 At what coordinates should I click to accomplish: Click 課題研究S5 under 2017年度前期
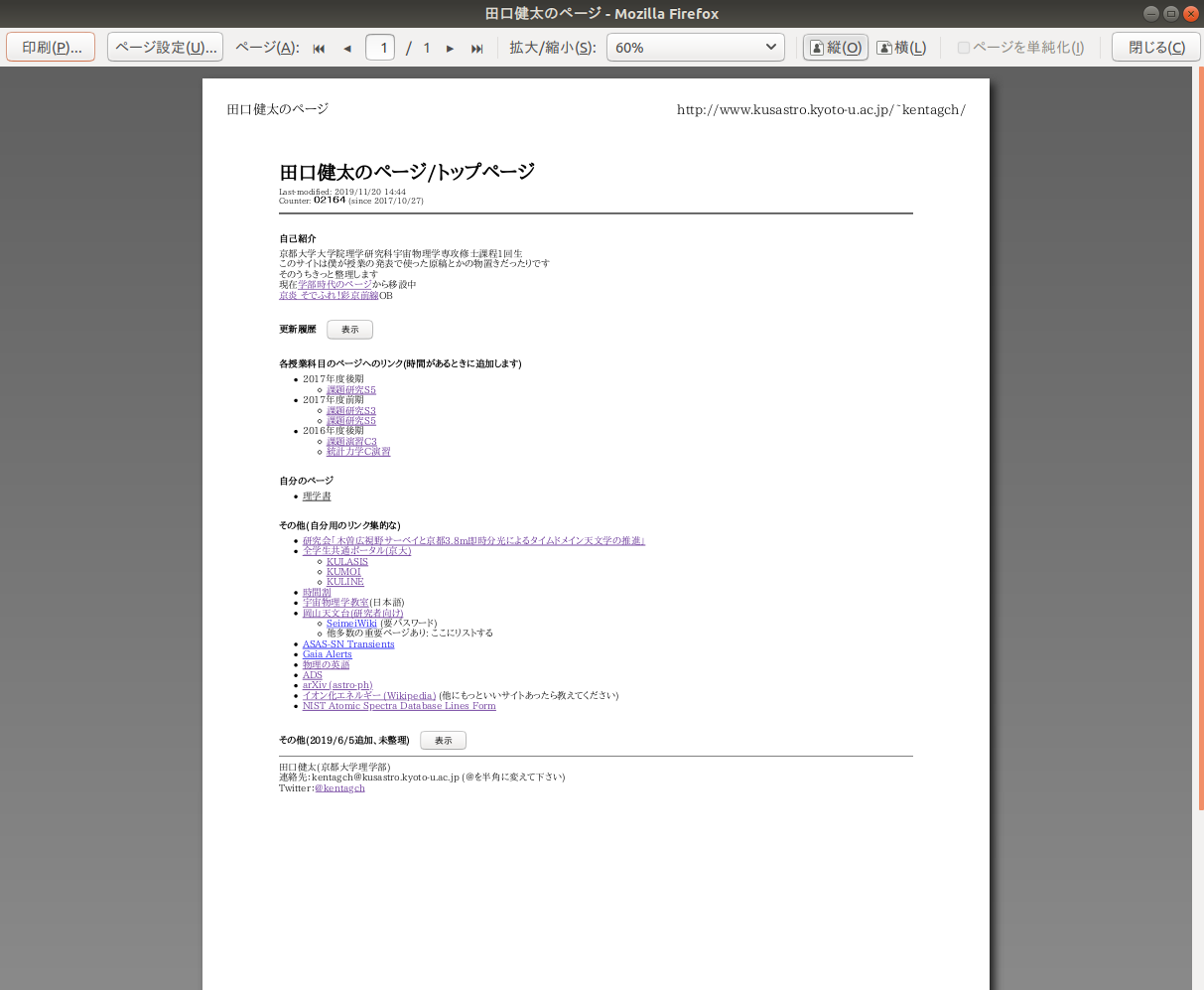(351, 421)
